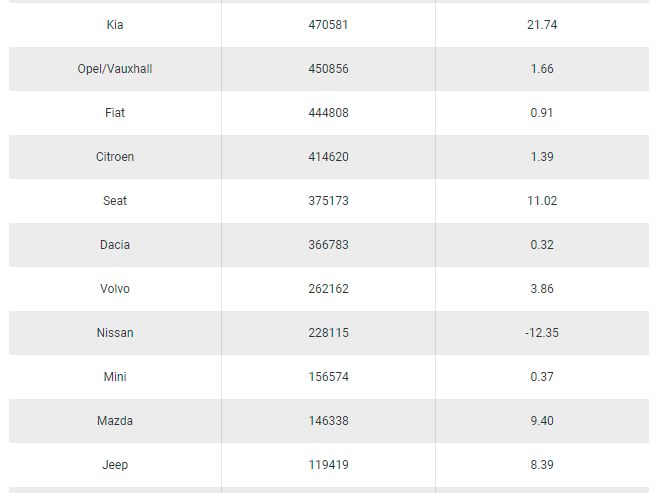Click the Seat brand name
The width and height of the screenshot is (663, 493).
pyautogui.click(x=115, y=201)
